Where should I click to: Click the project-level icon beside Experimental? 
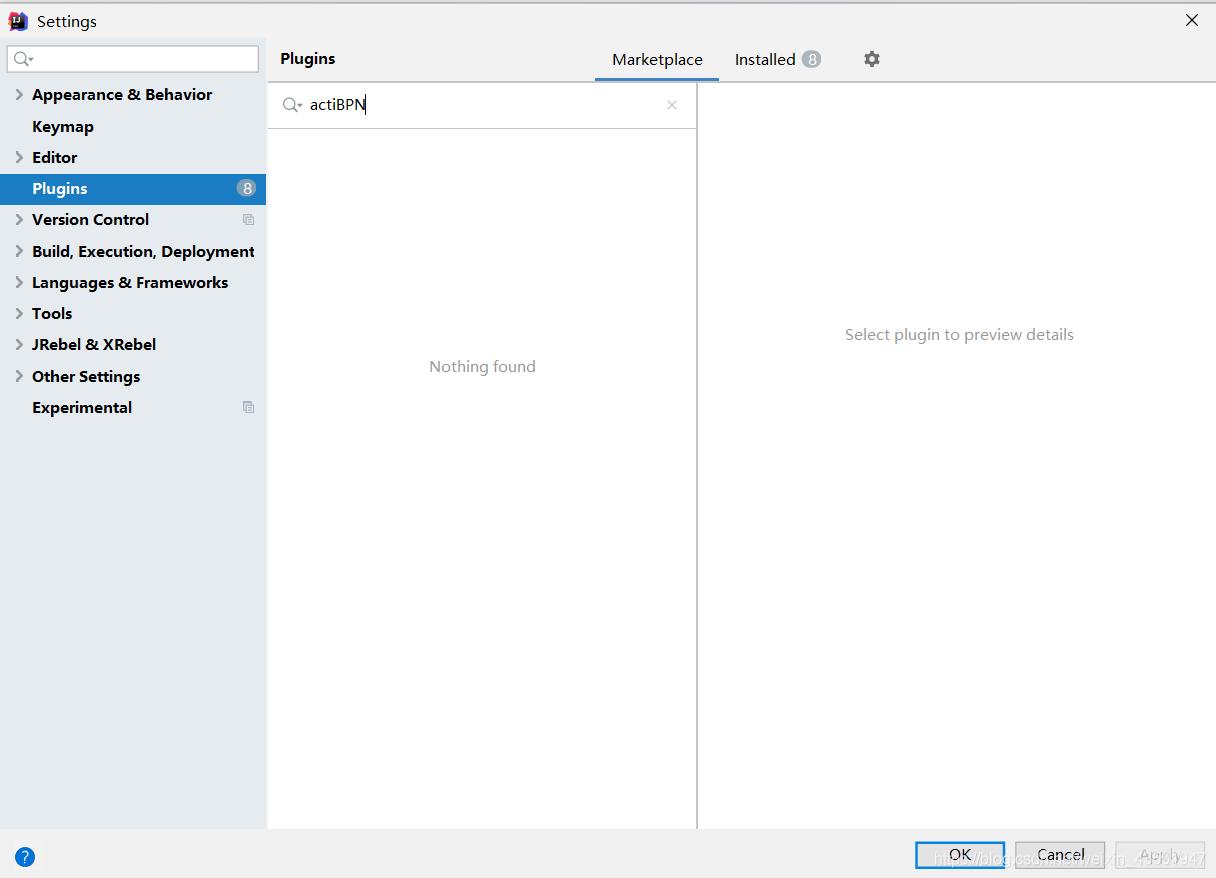248,408
